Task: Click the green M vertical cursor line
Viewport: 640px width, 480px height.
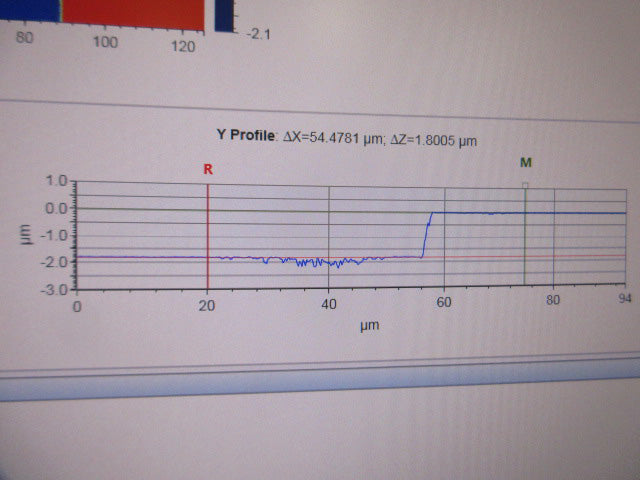Action: [x=525, y=240]
